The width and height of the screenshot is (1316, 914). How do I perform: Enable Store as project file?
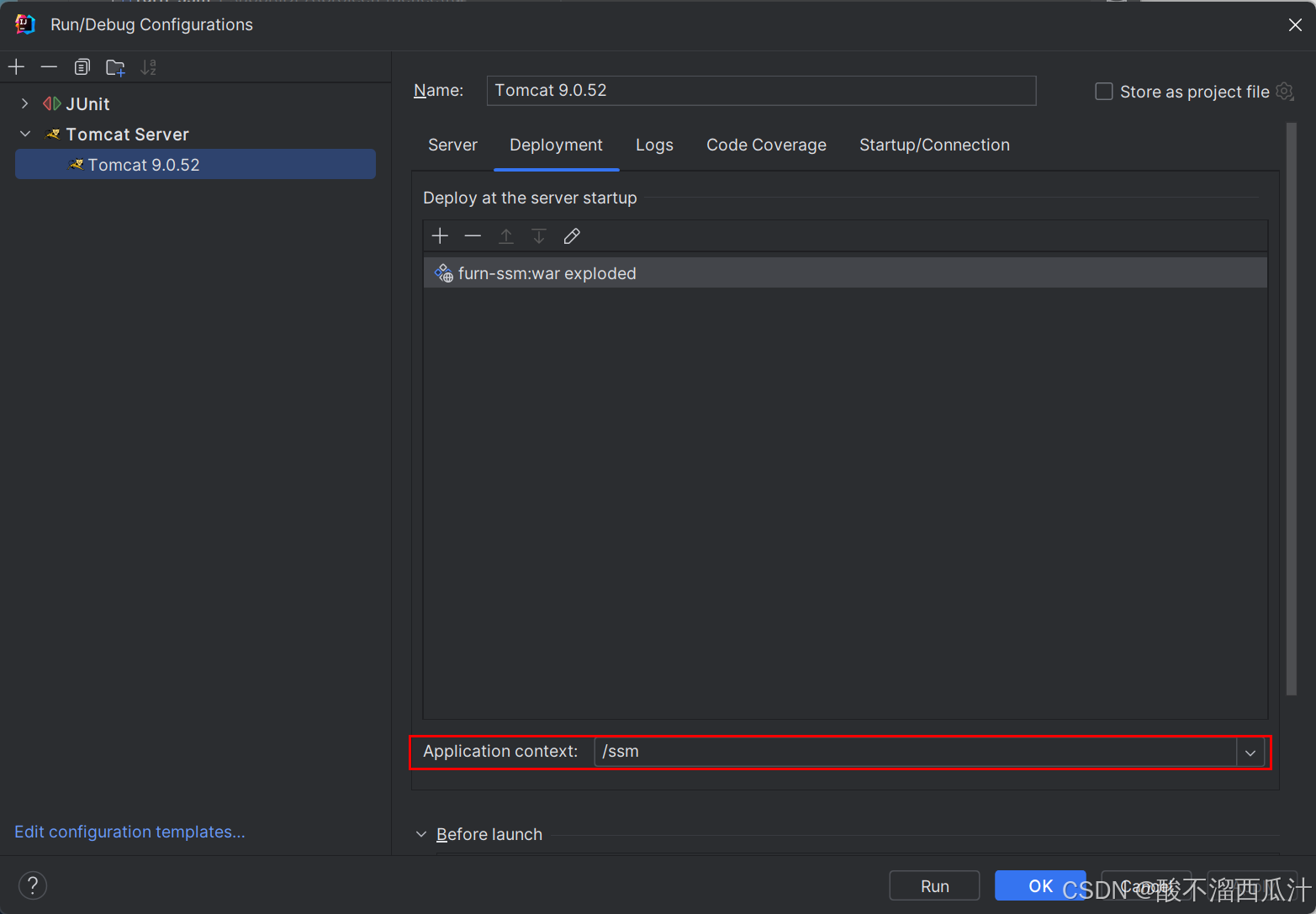[1103, 91]
